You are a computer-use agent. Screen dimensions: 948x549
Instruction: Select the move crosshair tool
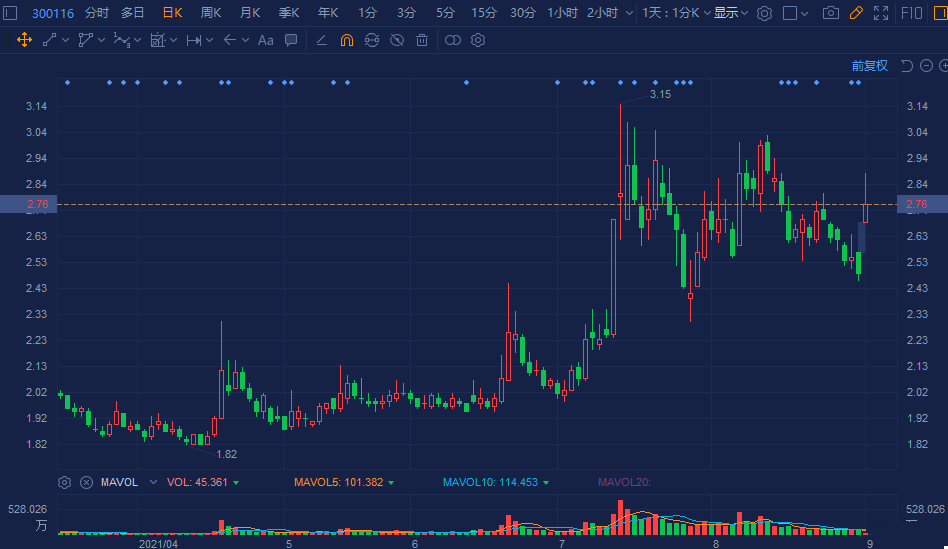point(24,40)
